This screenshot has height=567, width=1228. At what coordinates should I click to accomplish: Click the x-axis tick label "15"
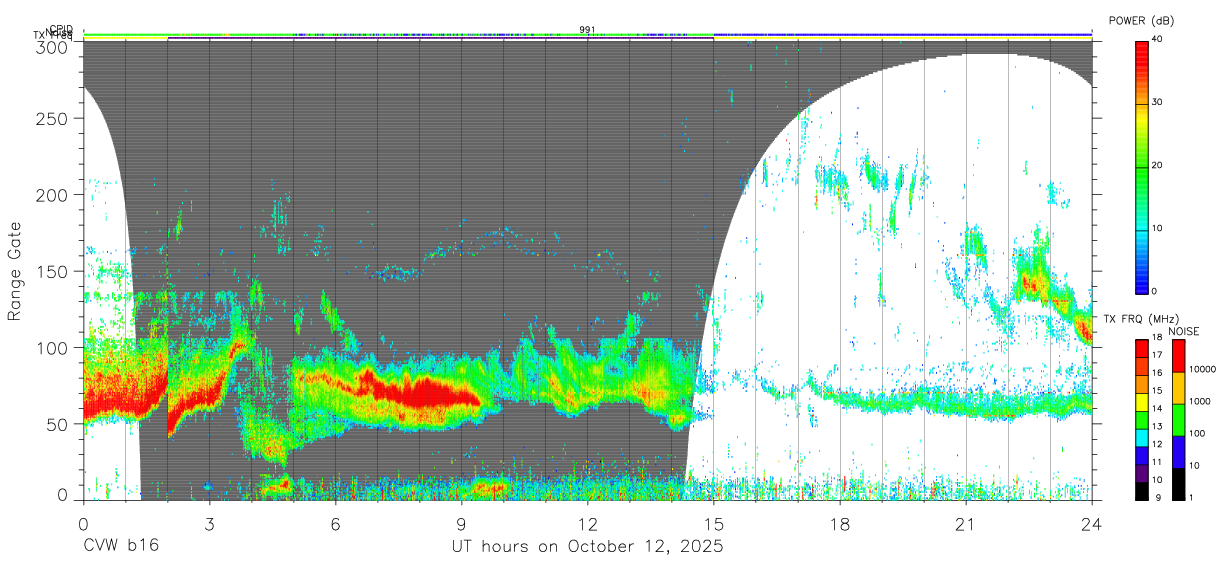coord(714,524)
